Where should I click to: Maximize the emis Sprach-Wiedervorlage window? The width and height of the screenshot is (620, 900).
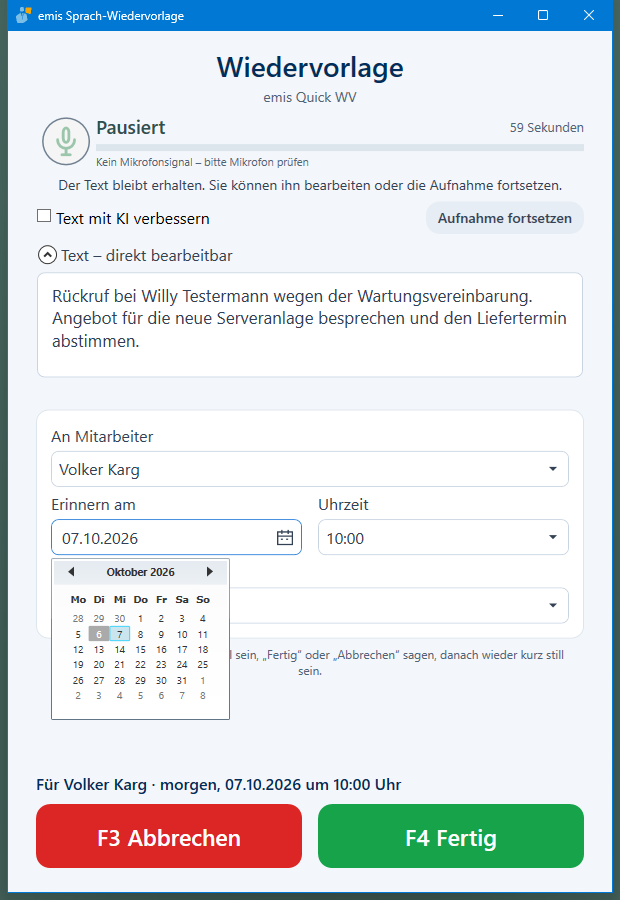pos(542,15)
